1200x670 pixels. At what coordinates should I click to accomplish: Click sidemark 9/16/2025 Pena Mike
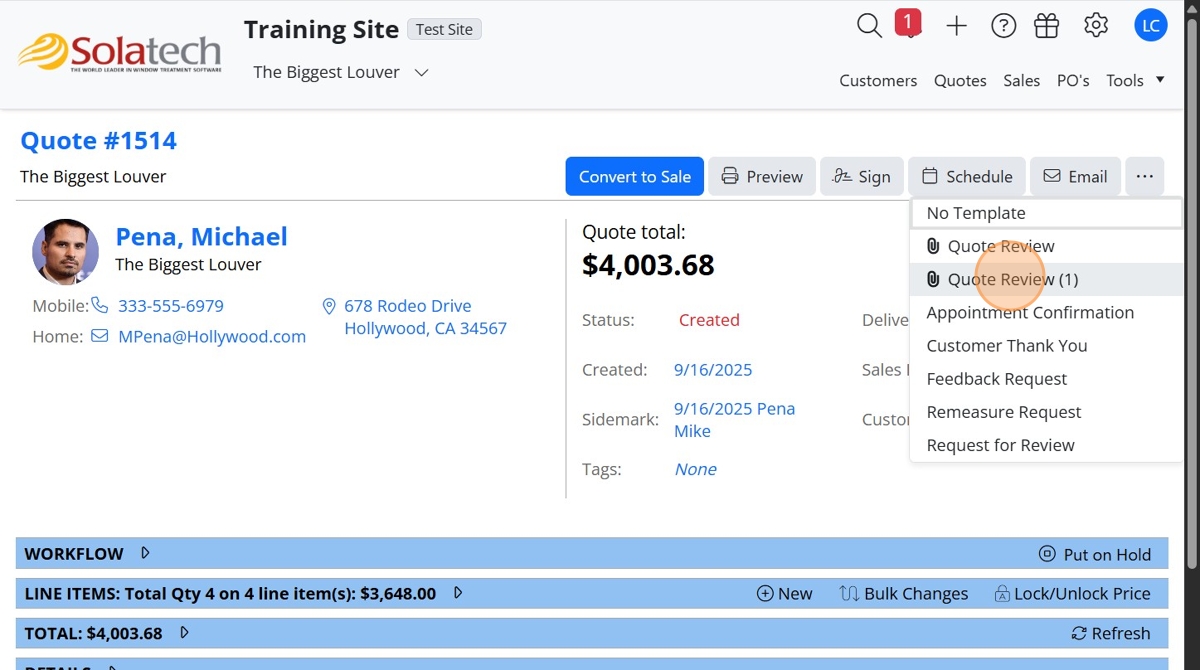point(734,420)
